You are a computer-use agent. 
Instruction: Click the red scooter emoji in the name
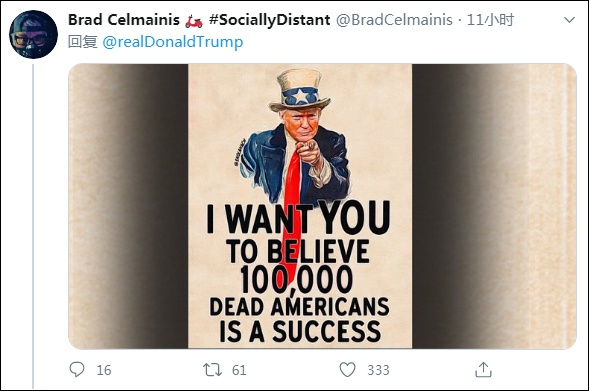[x=194, y=20]
